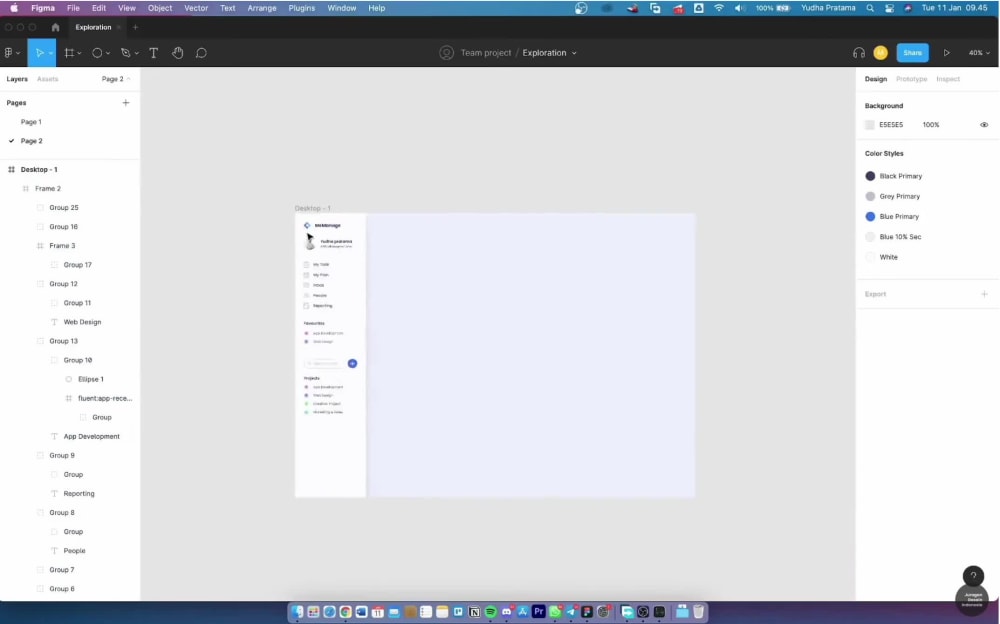Image resolution: width=1000 pixels, height=624 pixels.
Task: Open Move tool options arrow
Action: (x=50, y=54)
